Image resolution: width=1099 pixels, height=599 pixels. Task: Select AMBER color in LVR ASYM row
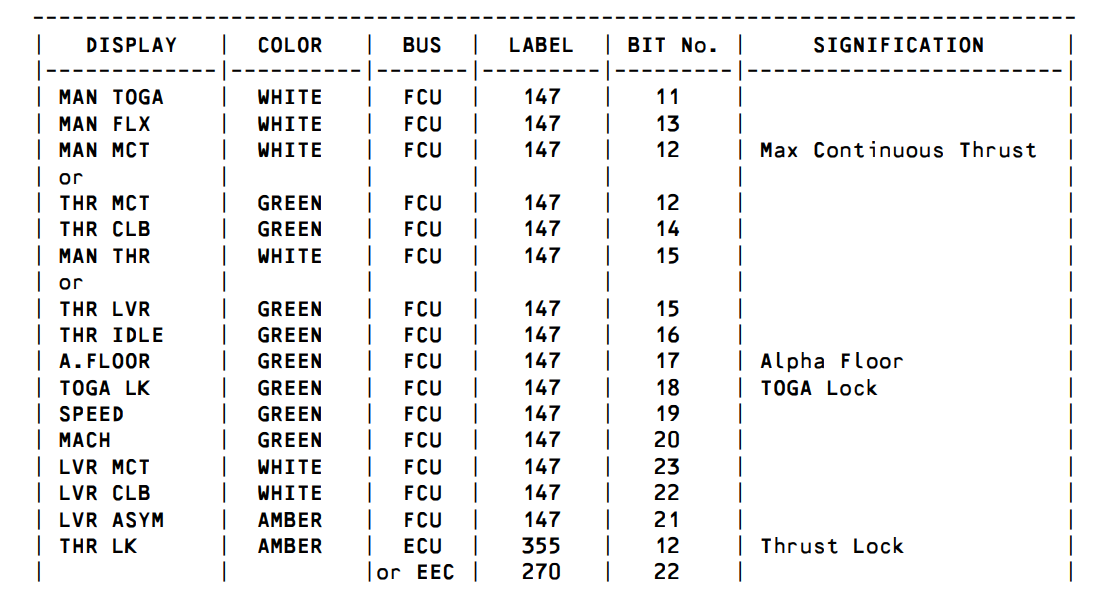point(289,520)
